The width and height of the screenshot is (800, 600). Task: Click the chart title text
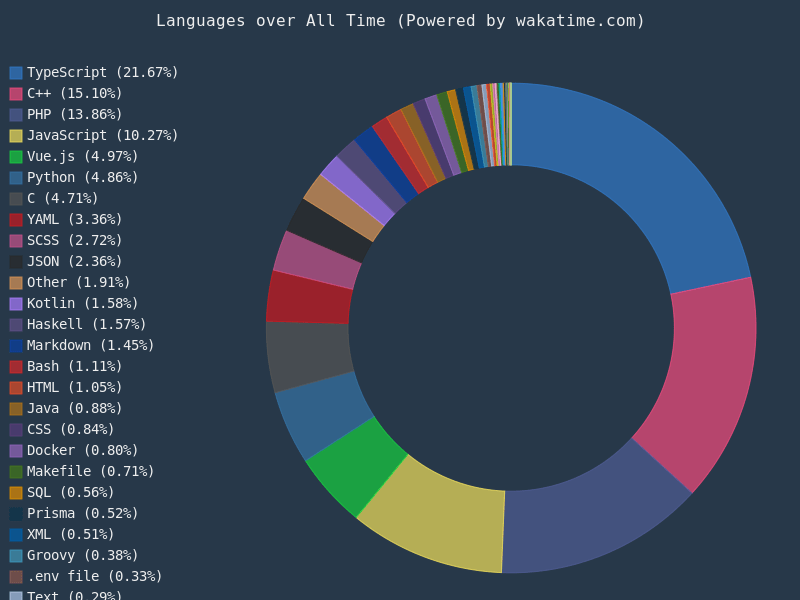point(400,20)
